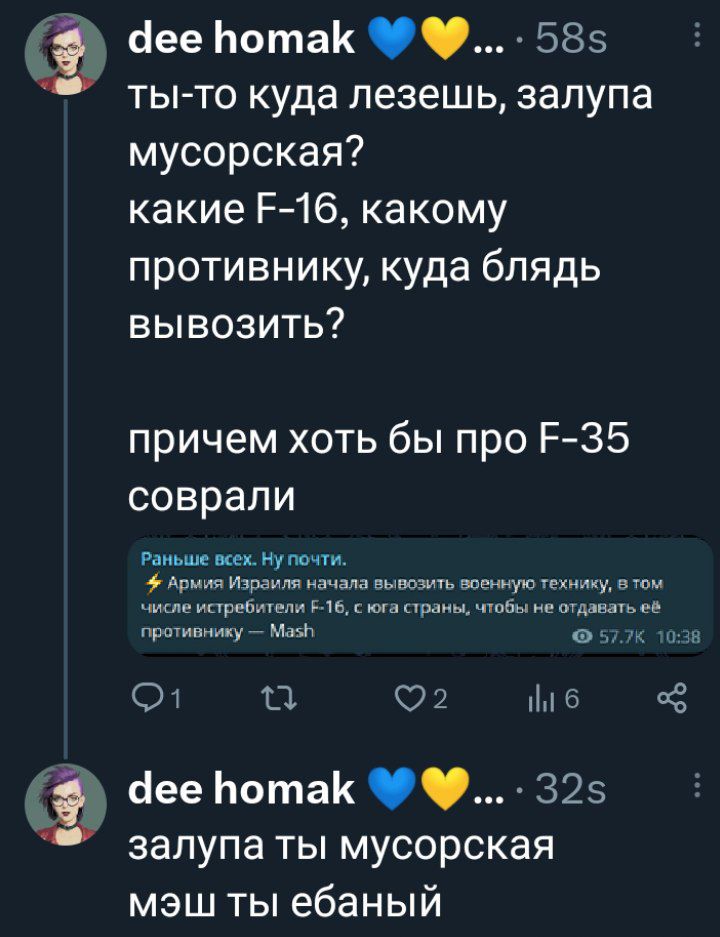Click the yellow heart emoji in the second tweet's name
This screenshot has height=937, width=720.
pyautogui.click(x=440, y=790)
